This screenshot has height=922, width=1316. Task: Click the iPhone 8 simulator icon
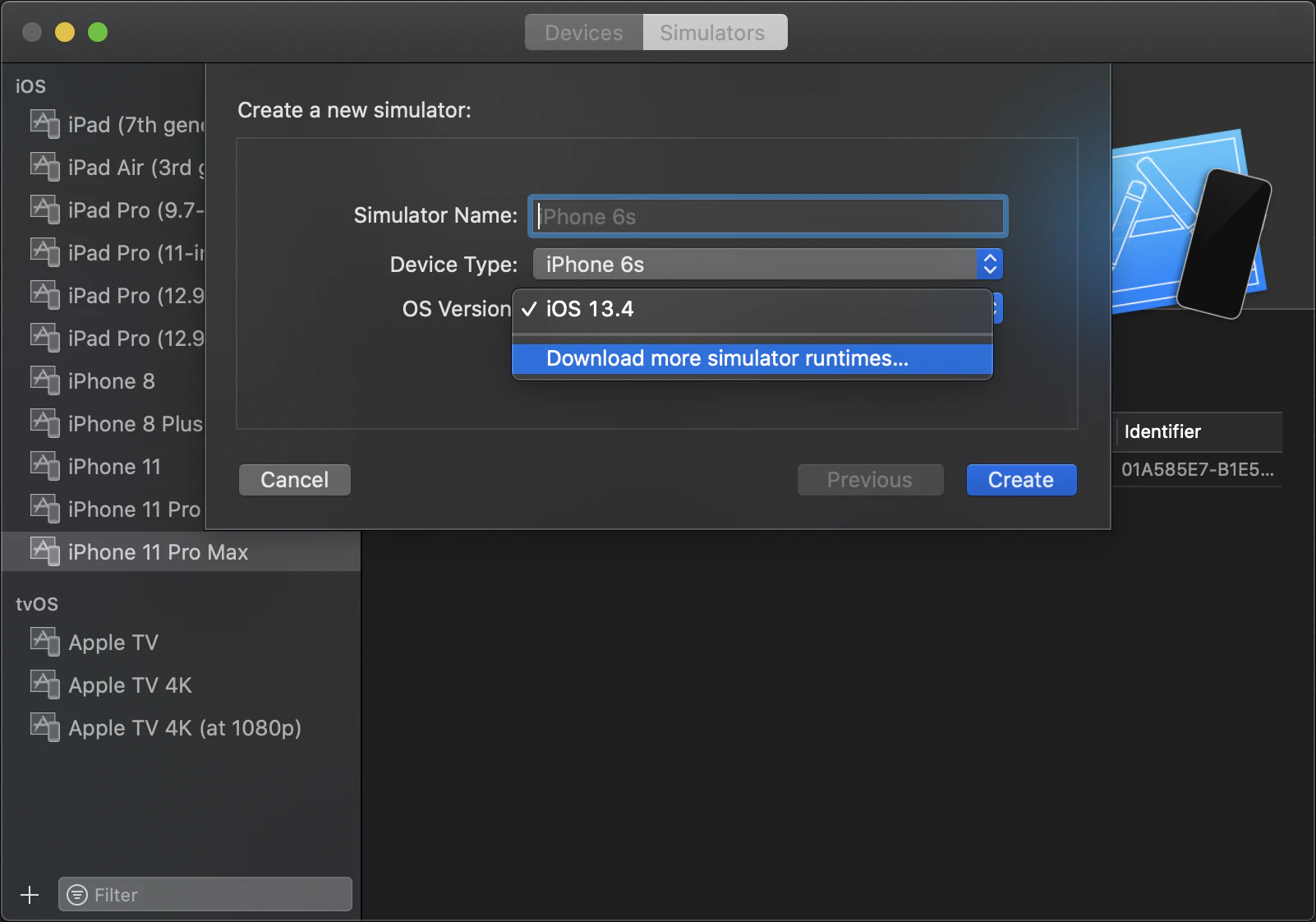pos(45,381)
